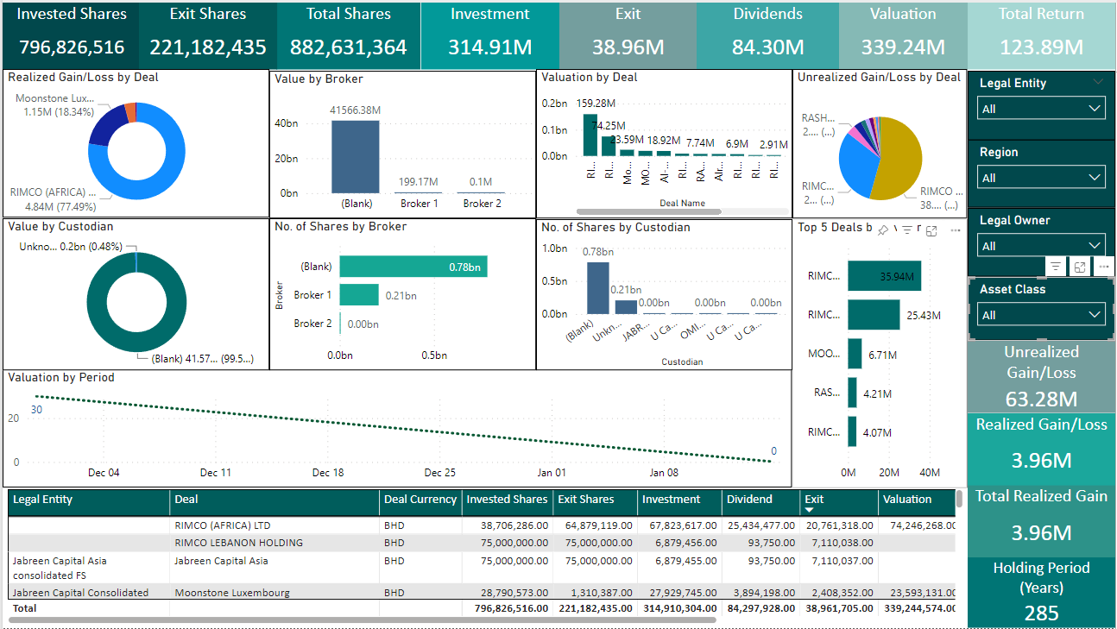Screen dimensions: 1117x629
Task: Click focus mode icon on Top 5 Deals
Action: pos(931,231)
